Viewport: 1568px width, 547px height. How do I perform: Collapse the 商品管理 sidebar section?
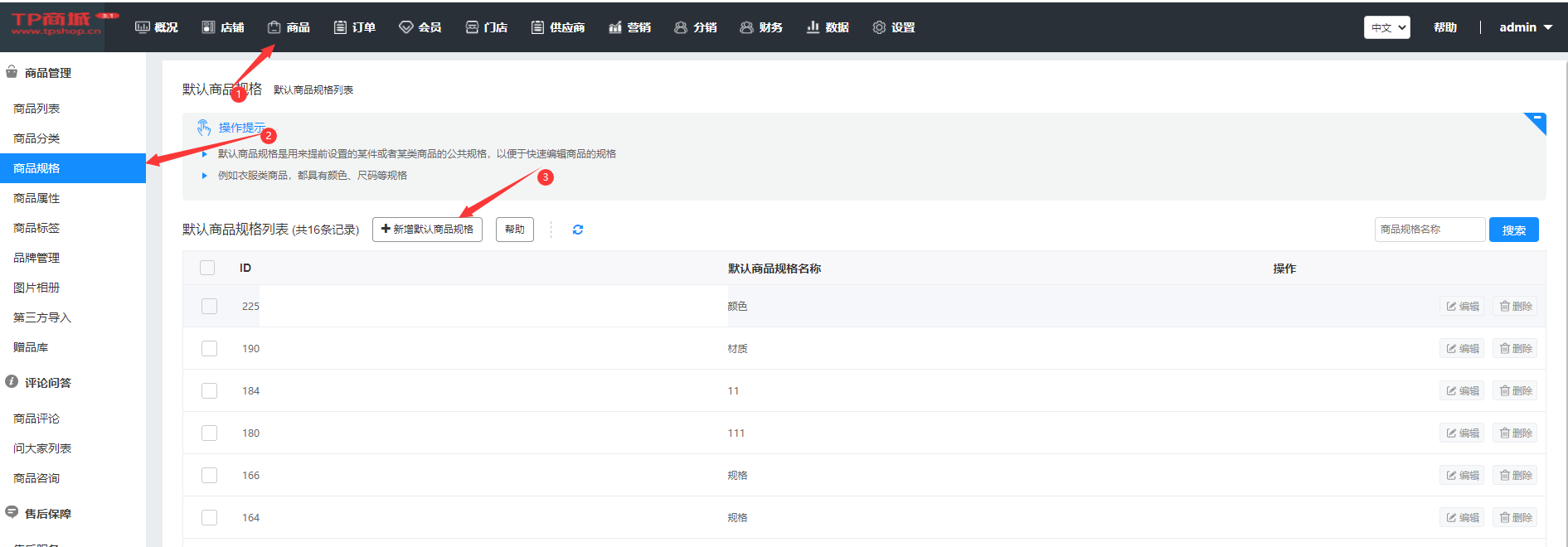47,73
